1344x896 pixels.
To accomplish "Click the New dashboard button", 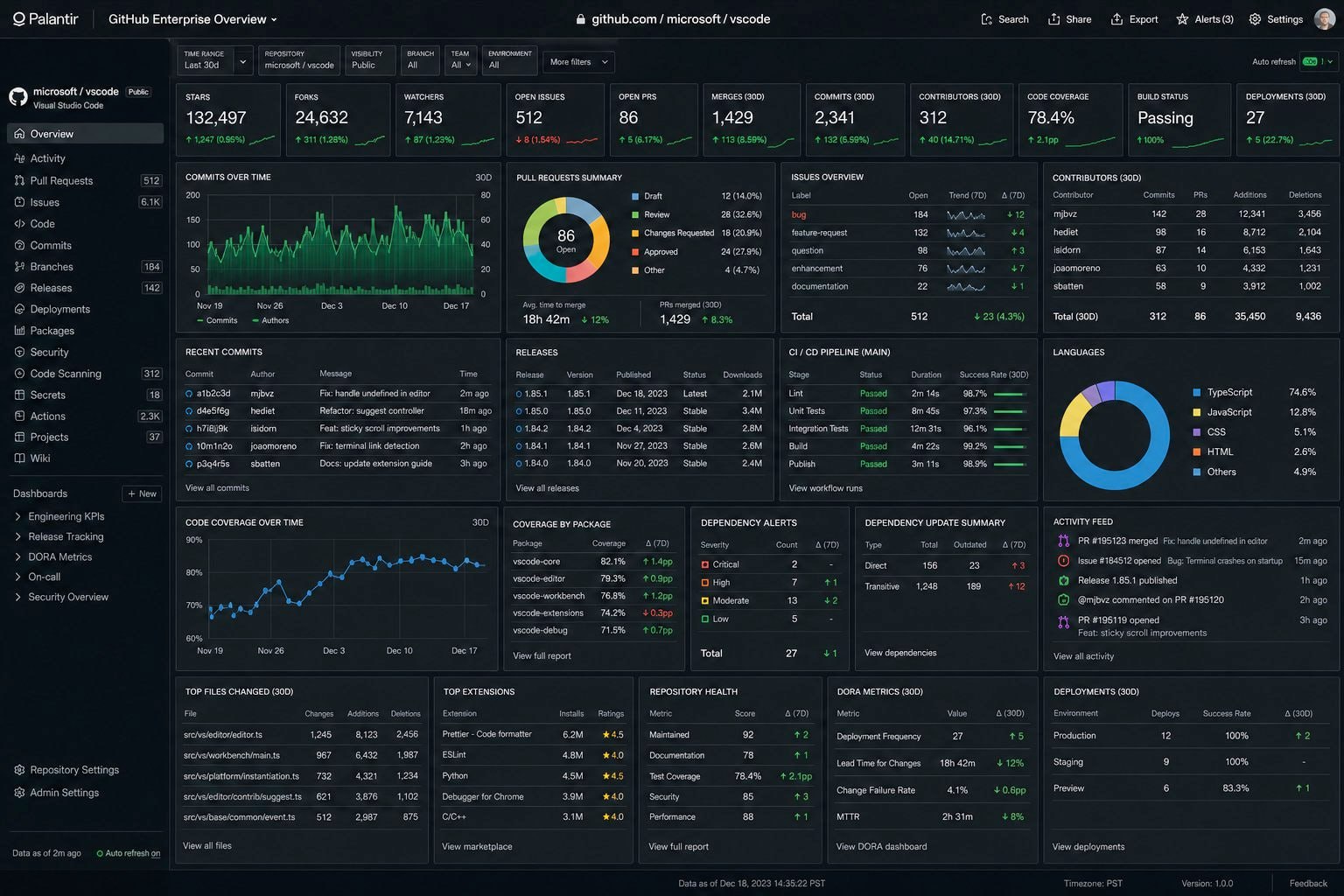I will (x=142, y=493).
